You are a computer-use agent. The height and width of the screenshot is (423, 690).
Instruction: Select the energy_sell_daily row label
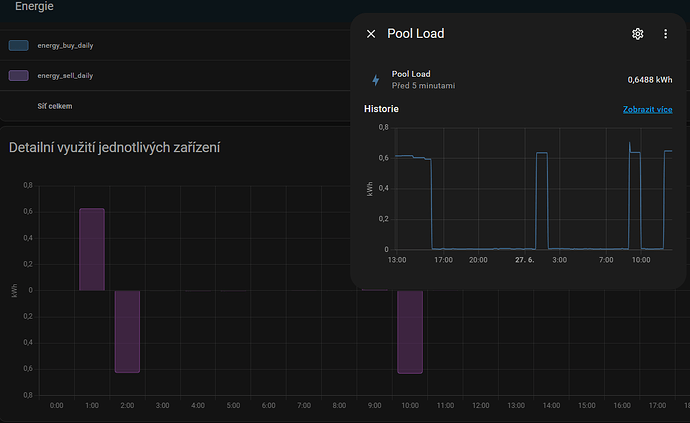pos(66,75)
